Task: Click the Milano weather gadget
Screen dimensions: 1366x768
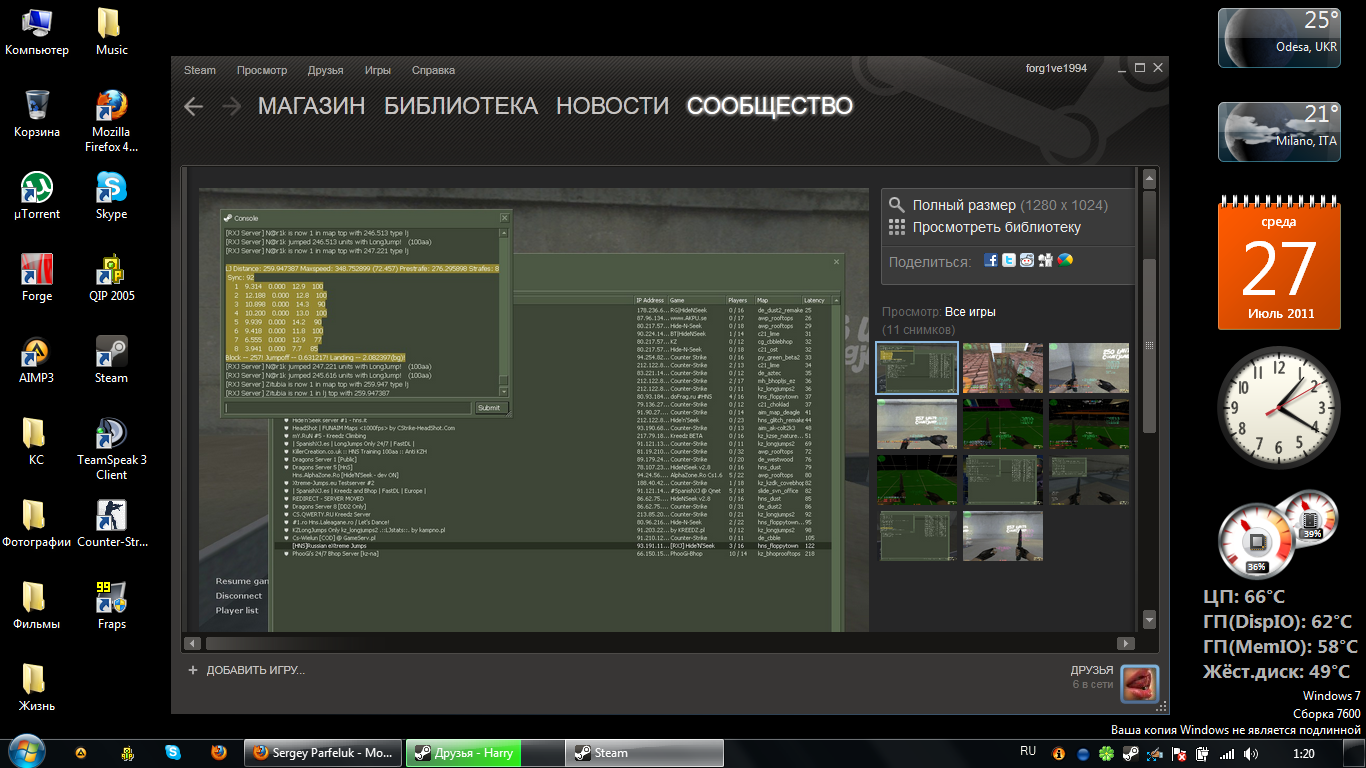Action: pos(1278,130)
